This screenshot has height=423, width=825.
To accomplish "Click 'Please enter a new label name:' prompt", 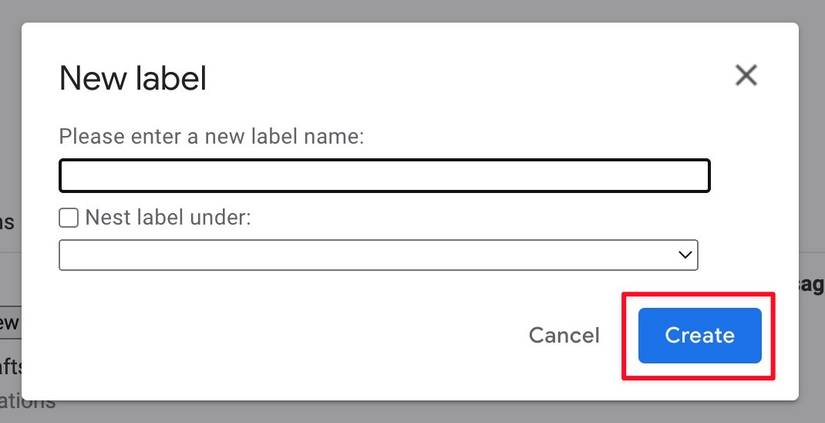I will pyautogui.click(x=211, y=136).
